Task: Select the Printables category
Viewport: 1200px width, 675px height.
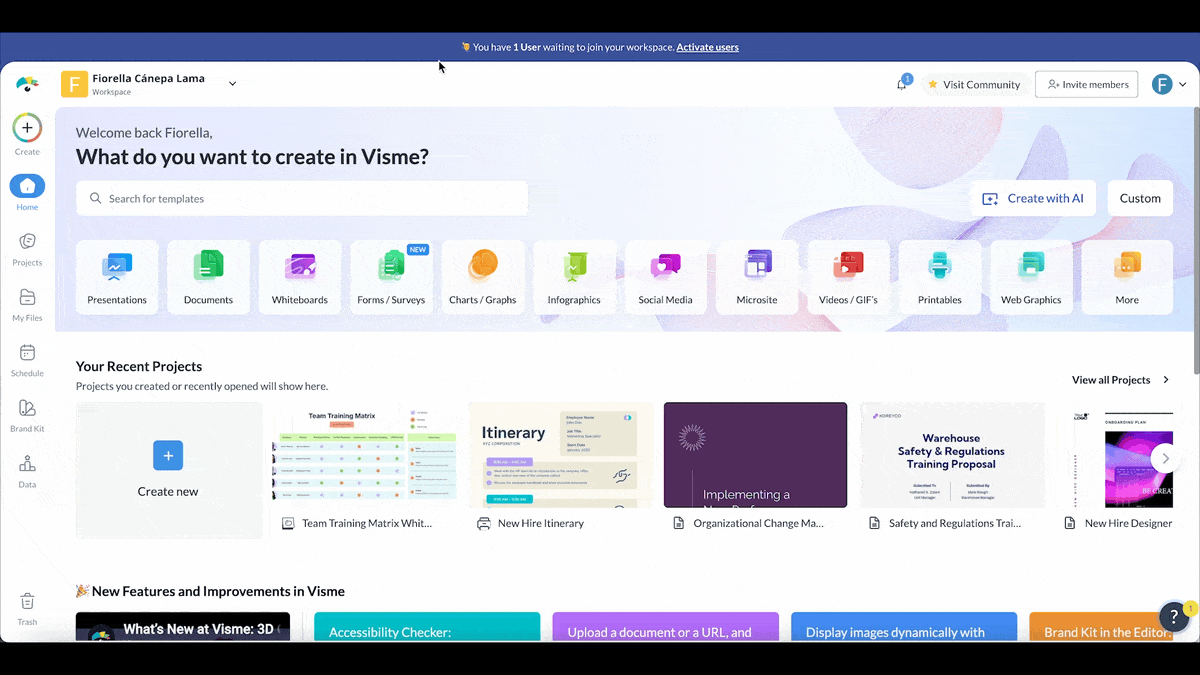Action: pos(940,277)
